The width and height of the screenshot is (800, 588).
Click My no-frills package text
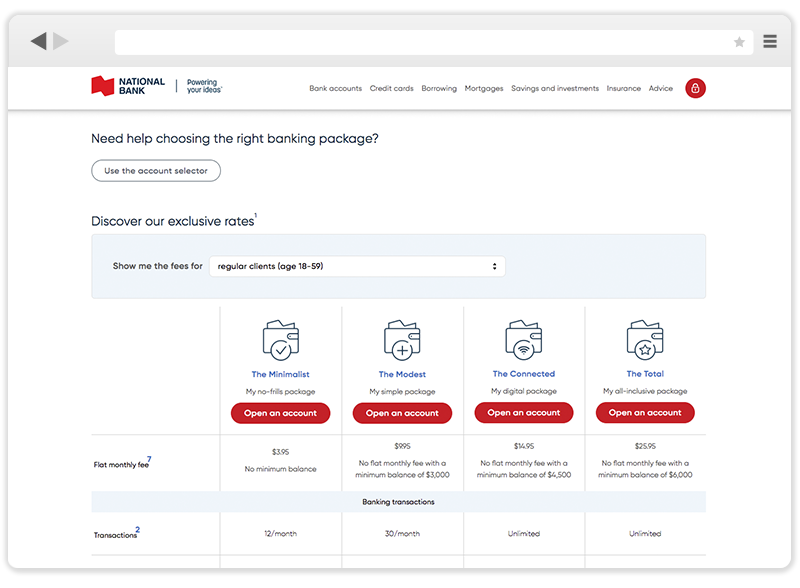pyautogui.click(x=281, y=391)
